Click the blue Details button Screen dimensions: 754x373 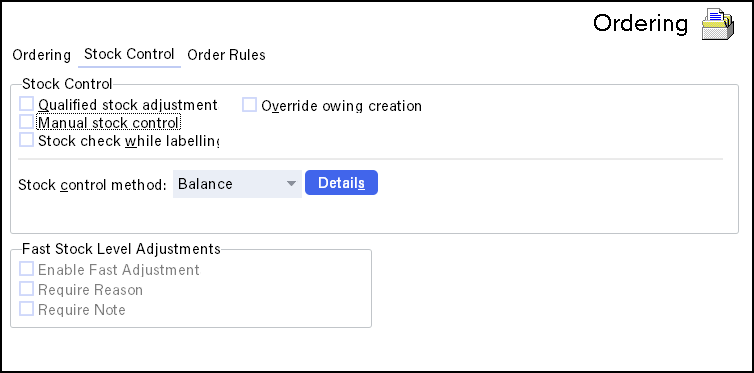tap(341, 183)
